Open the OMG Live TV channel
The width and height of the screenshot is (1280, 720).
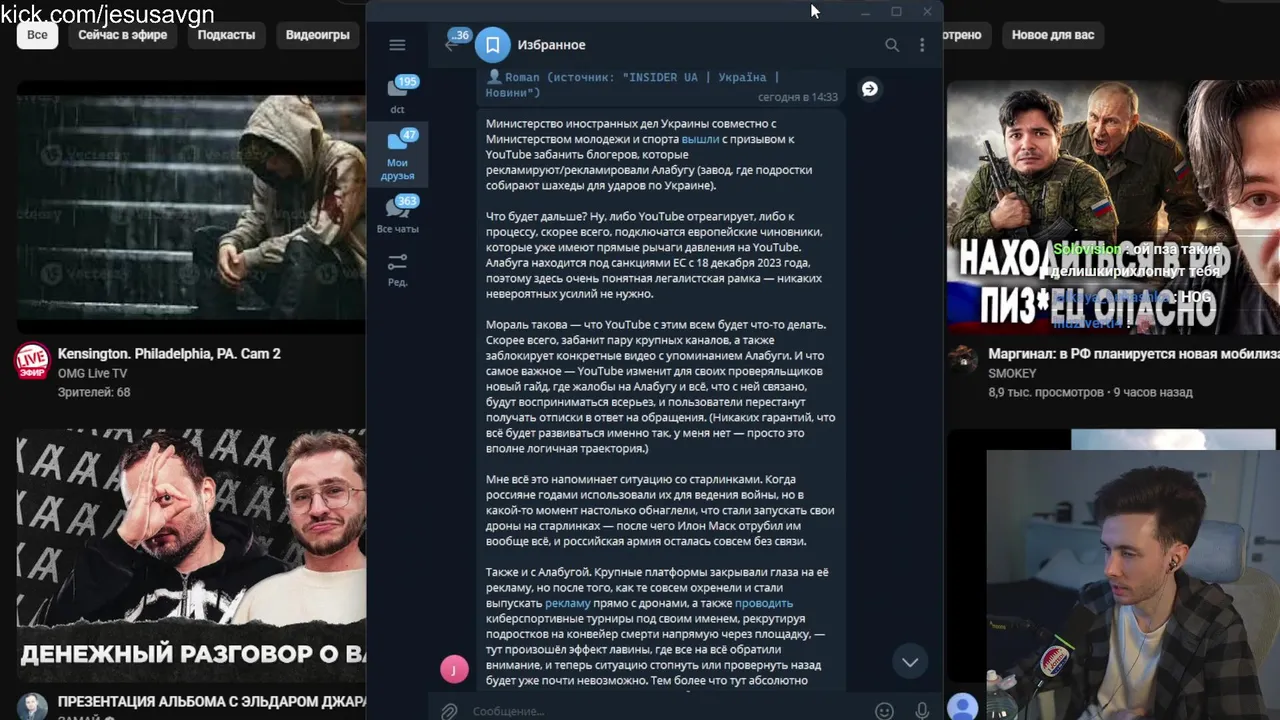pos(92,373)
